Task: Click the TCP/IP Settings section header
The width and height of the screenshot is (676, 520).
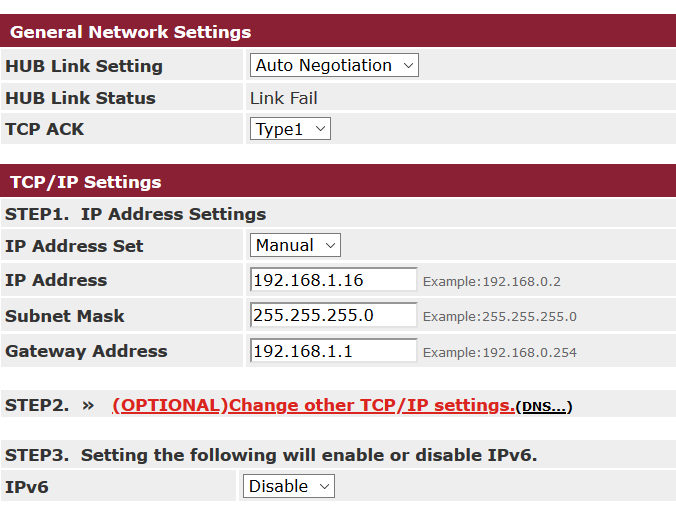Action: pos(85,182)
